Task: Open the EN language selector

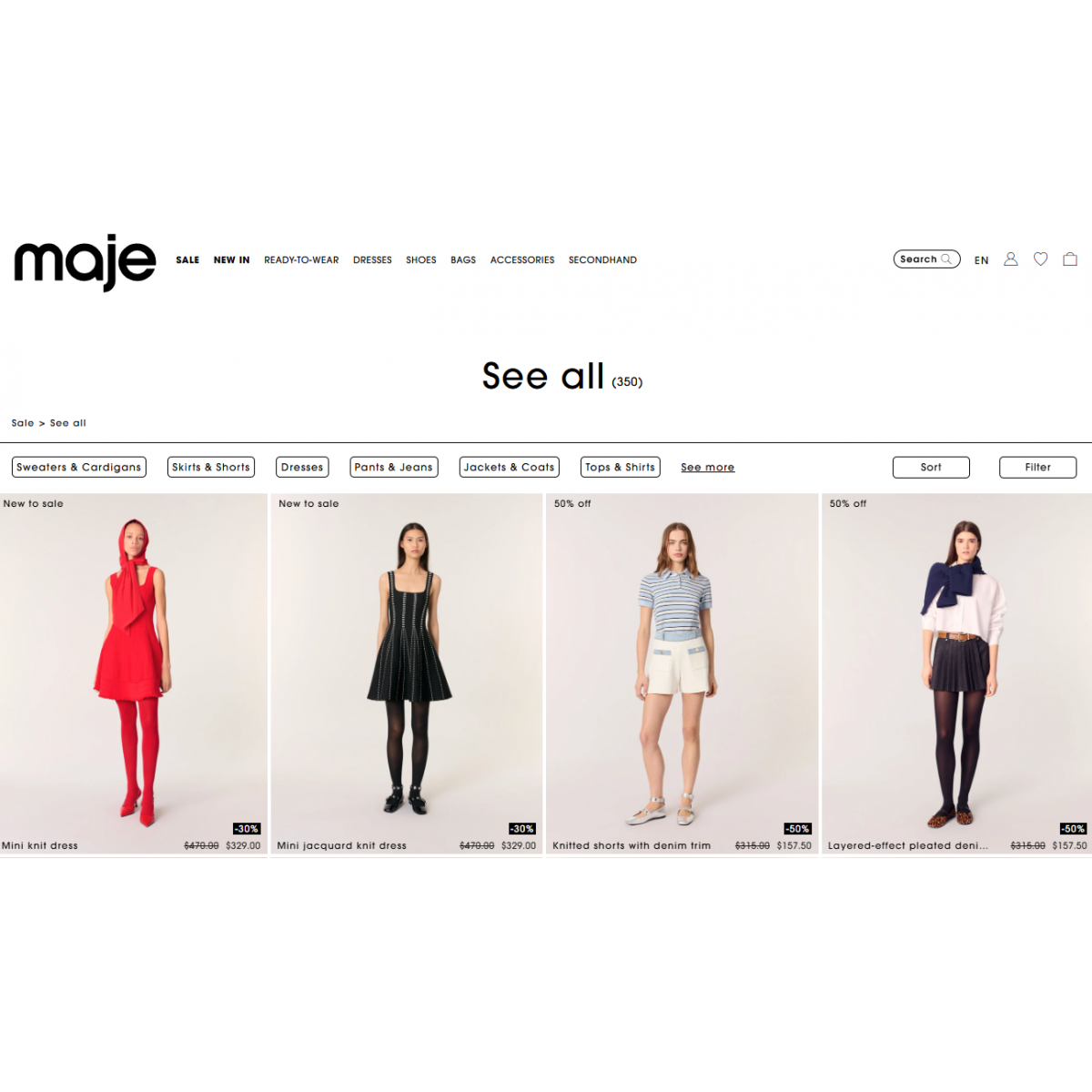Action: coord(981,260)
